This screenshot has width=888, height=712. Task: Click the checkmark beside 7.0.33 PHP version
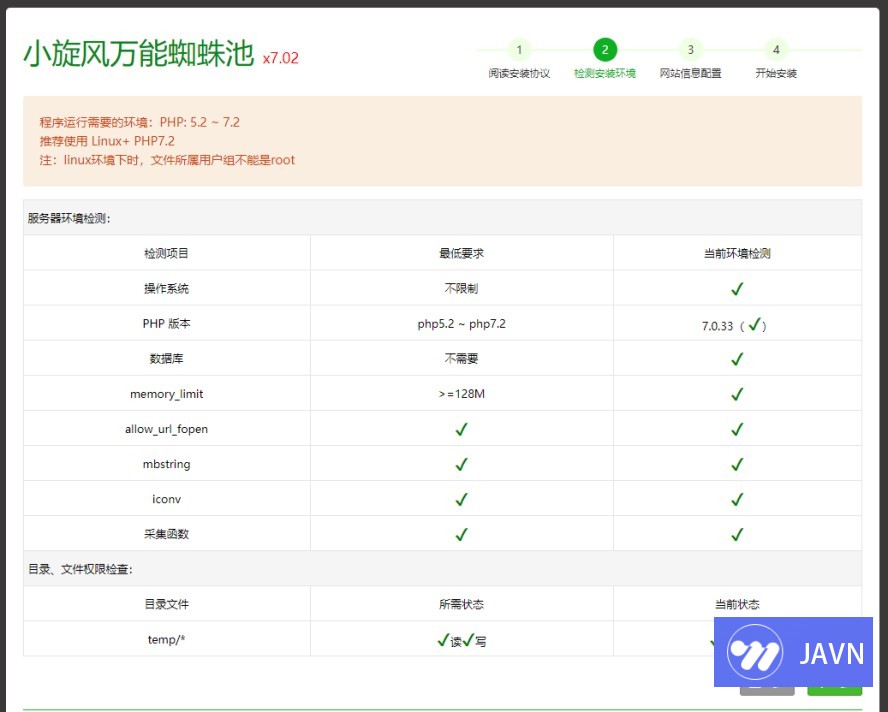click(754, 325)
